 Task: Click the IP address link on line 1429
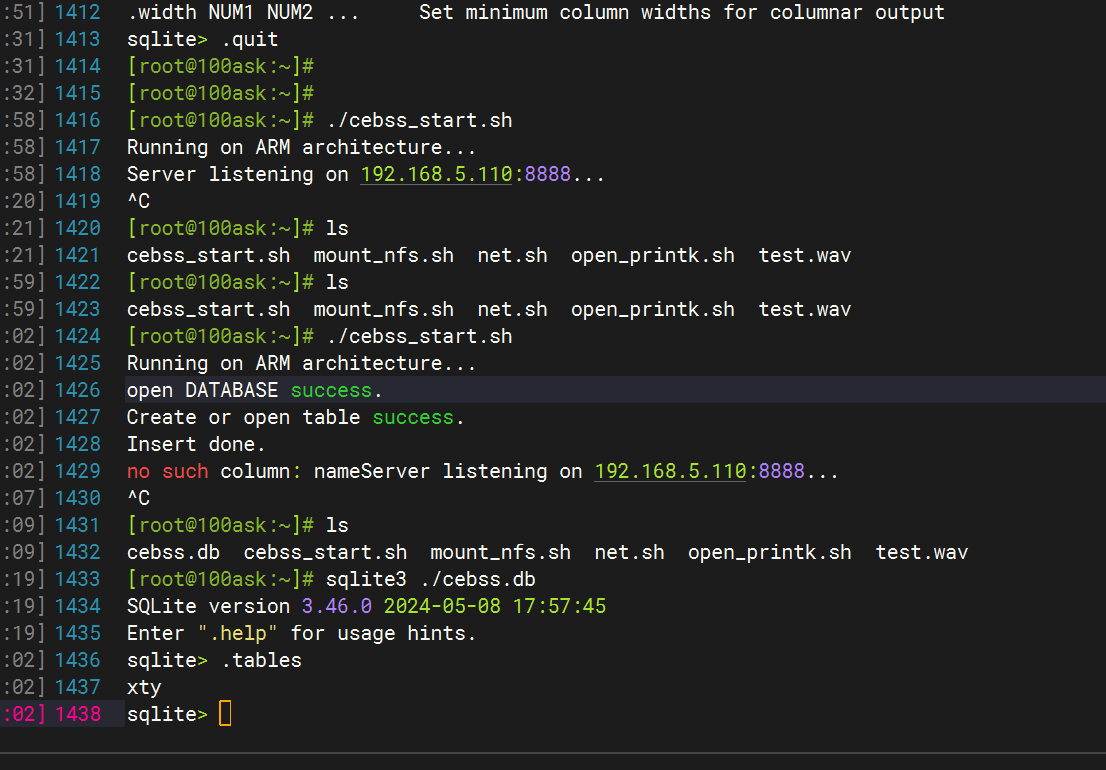660,471
